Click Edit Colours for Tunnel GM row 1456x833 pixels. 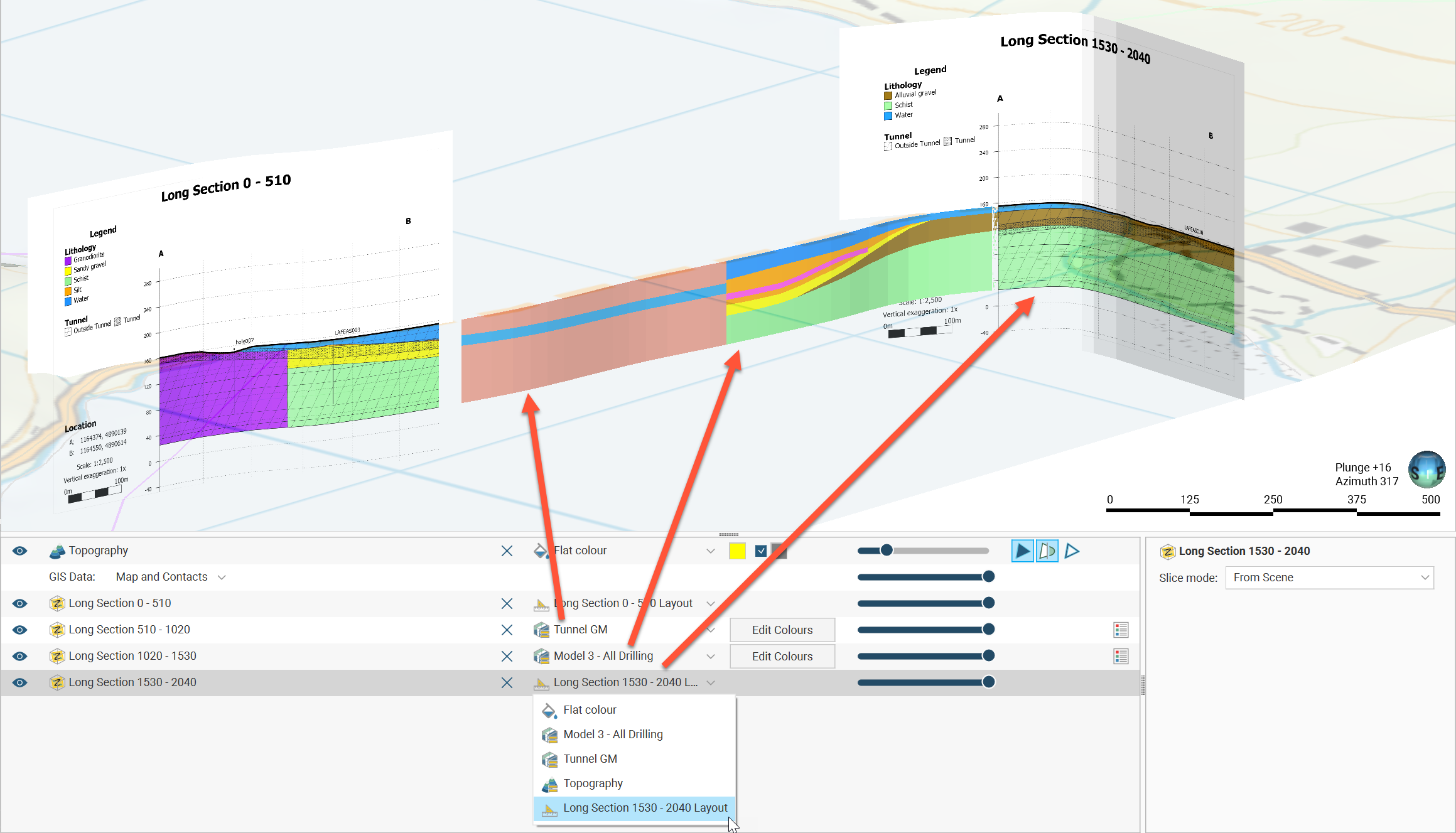[x=782, y=630]
